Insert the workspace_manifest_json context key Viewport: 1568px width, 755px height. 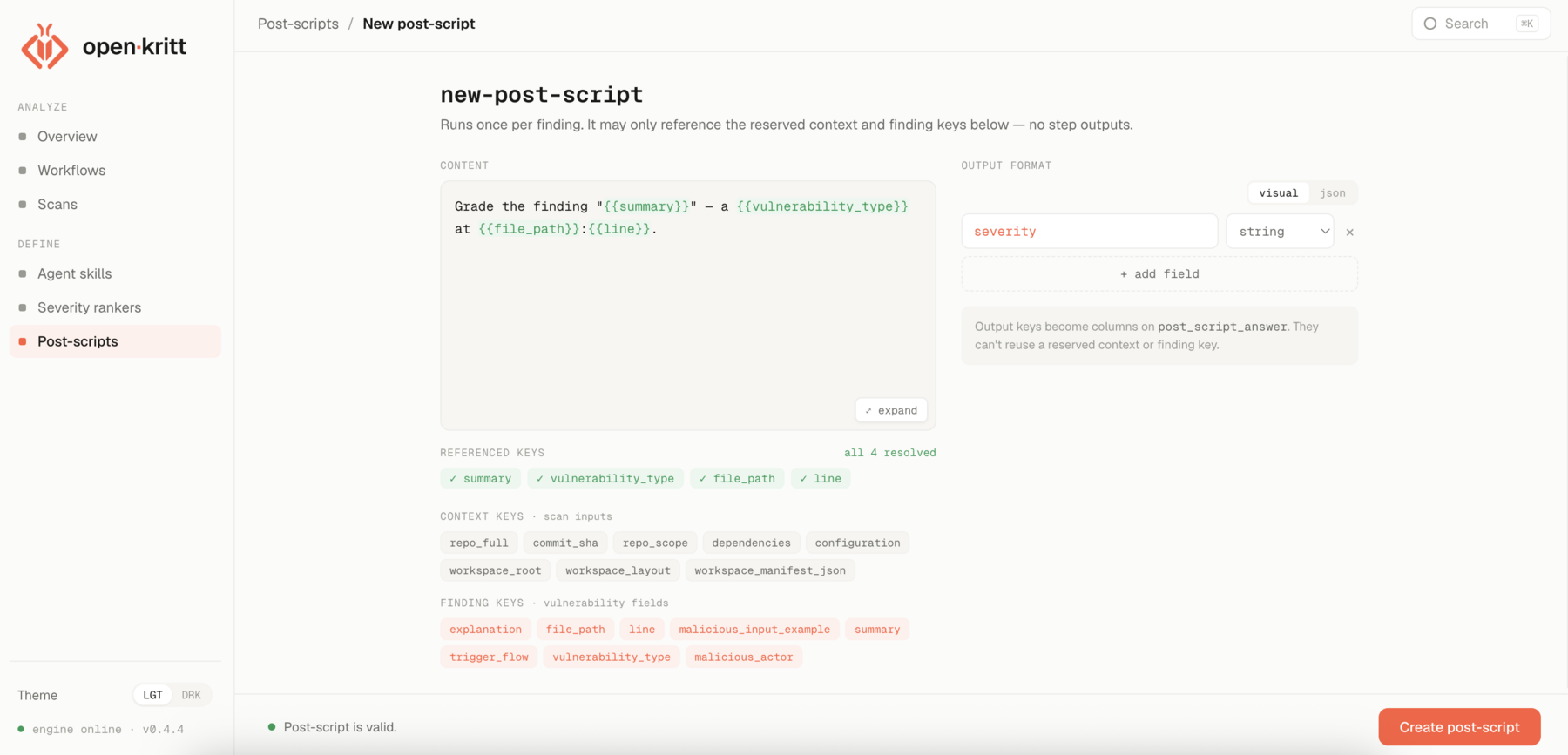770,571
